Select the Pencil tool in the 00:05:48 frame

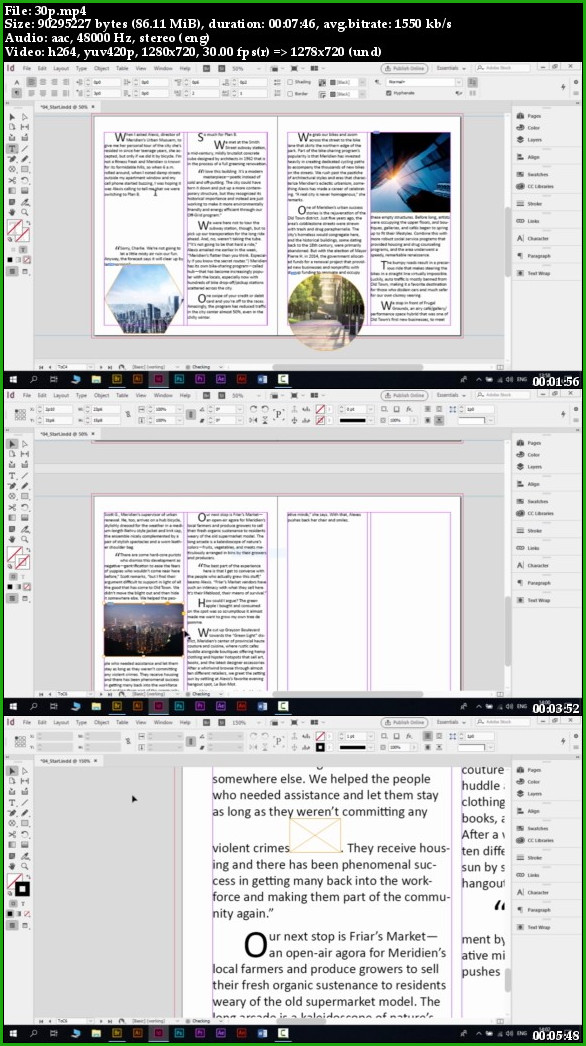[25, 813]
